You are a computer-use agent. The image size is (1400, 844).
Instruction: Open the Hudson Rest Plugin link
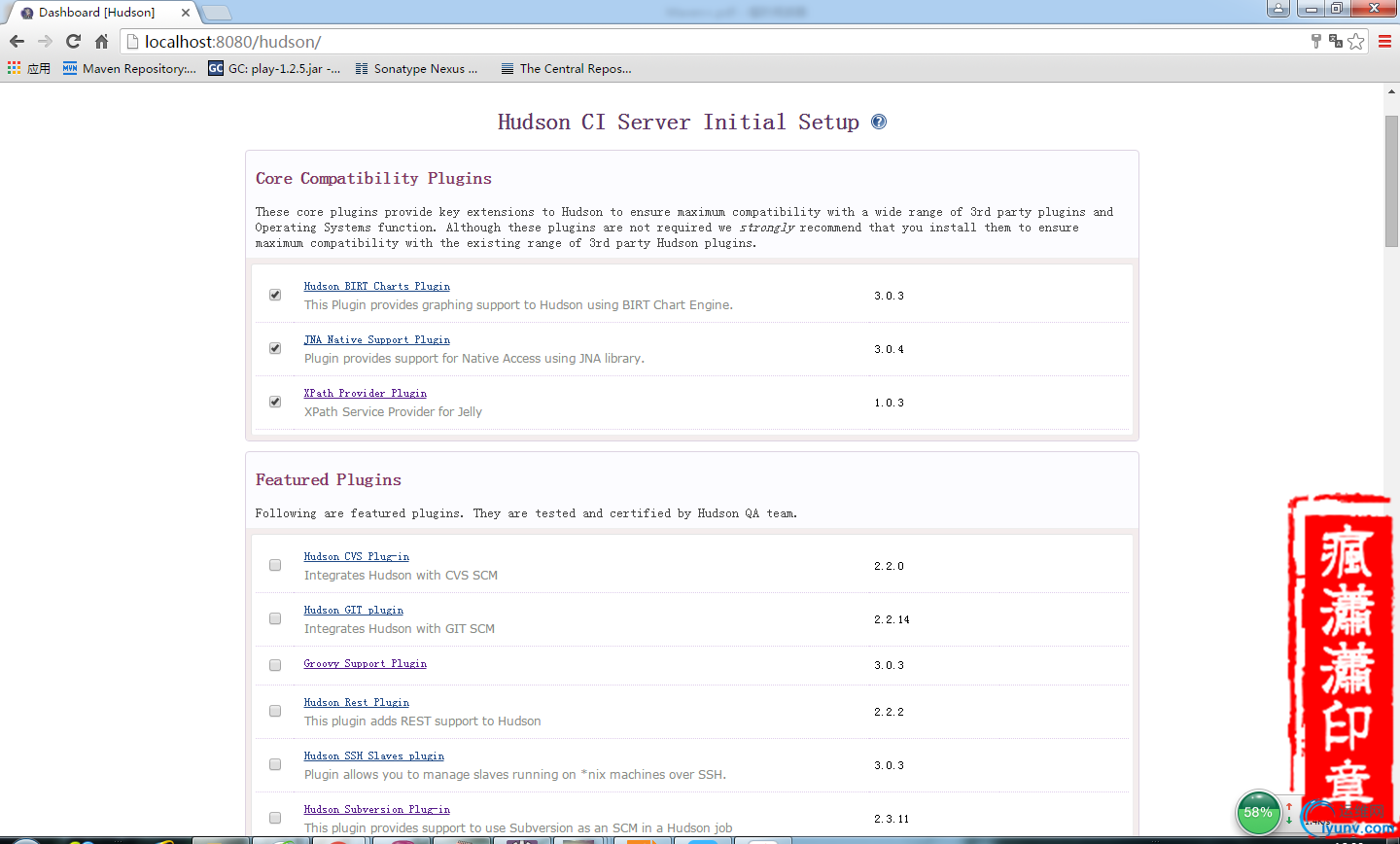[357, 702]
